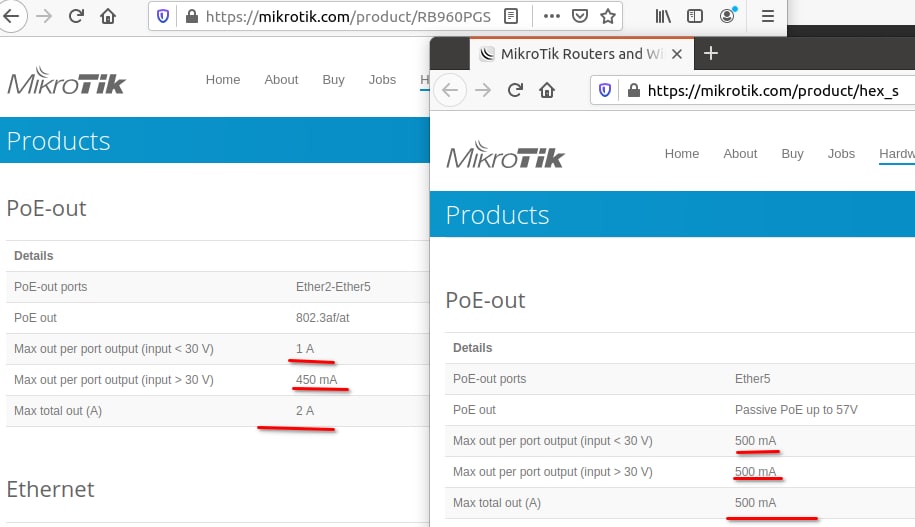The width and height of the screenshot is (915, 527).
Task: Click Products heading in front window
Action: 497,215
